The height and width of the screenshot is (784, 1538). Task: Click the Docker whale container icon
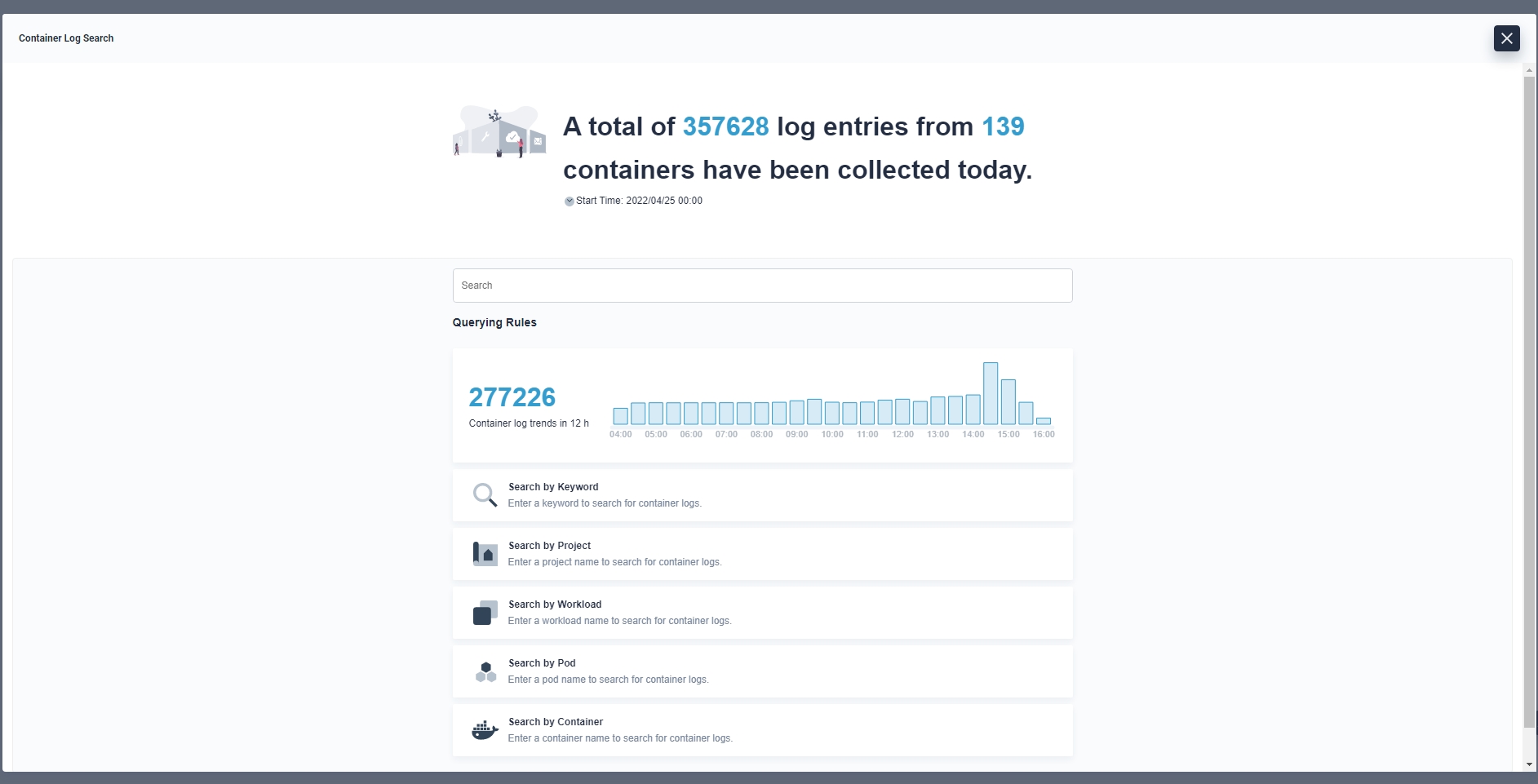485,730
